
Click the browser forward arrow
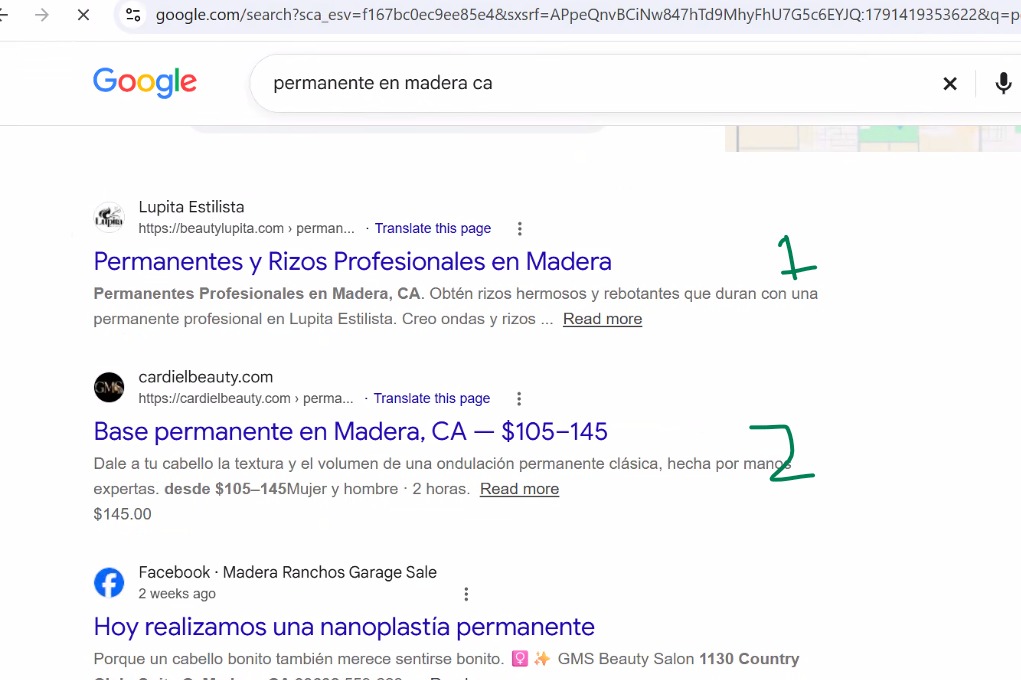tap(42, 14)
